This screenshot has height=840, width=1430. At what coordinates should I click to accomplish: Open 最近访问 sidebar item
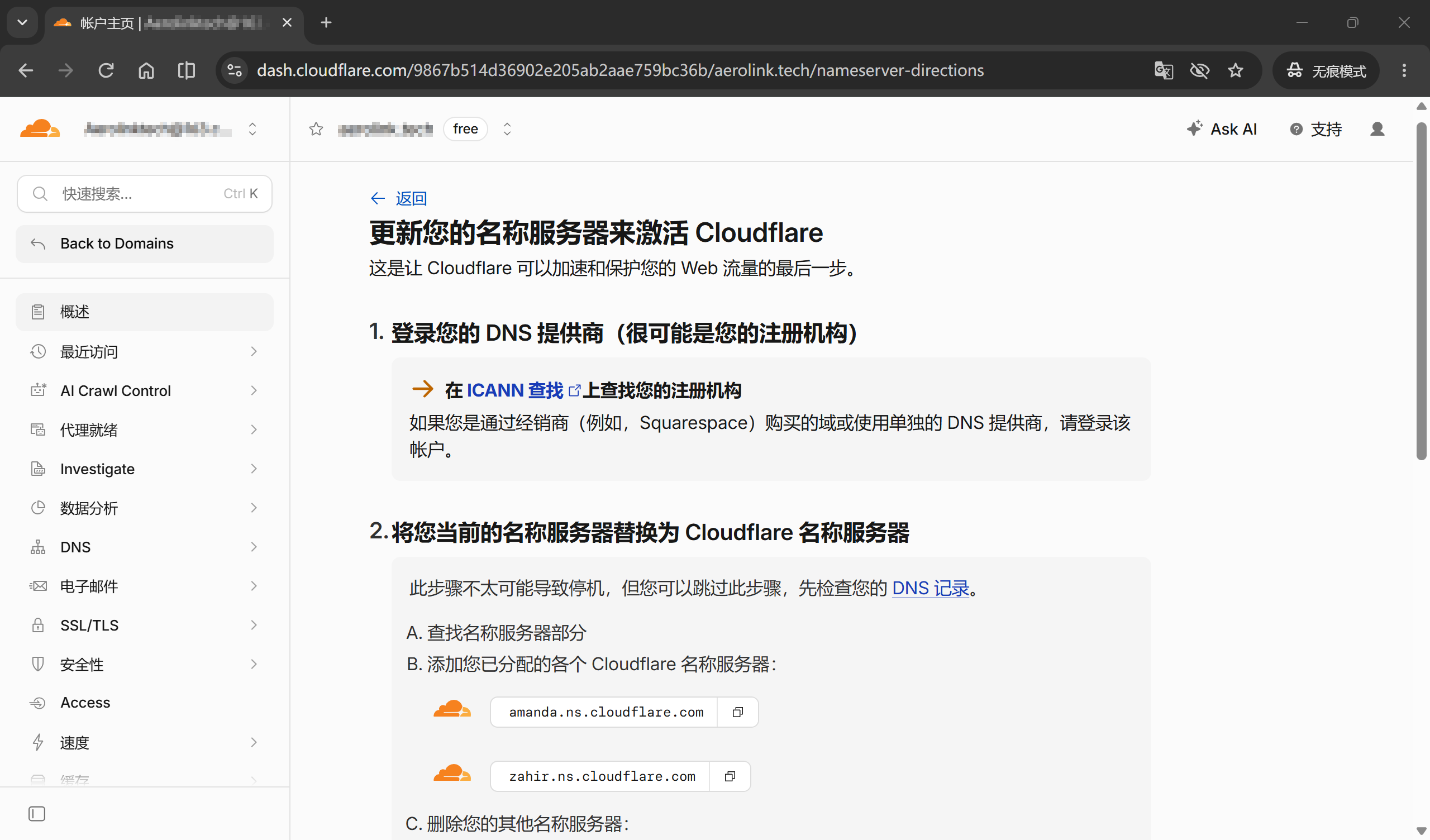[x=145, y=352]
